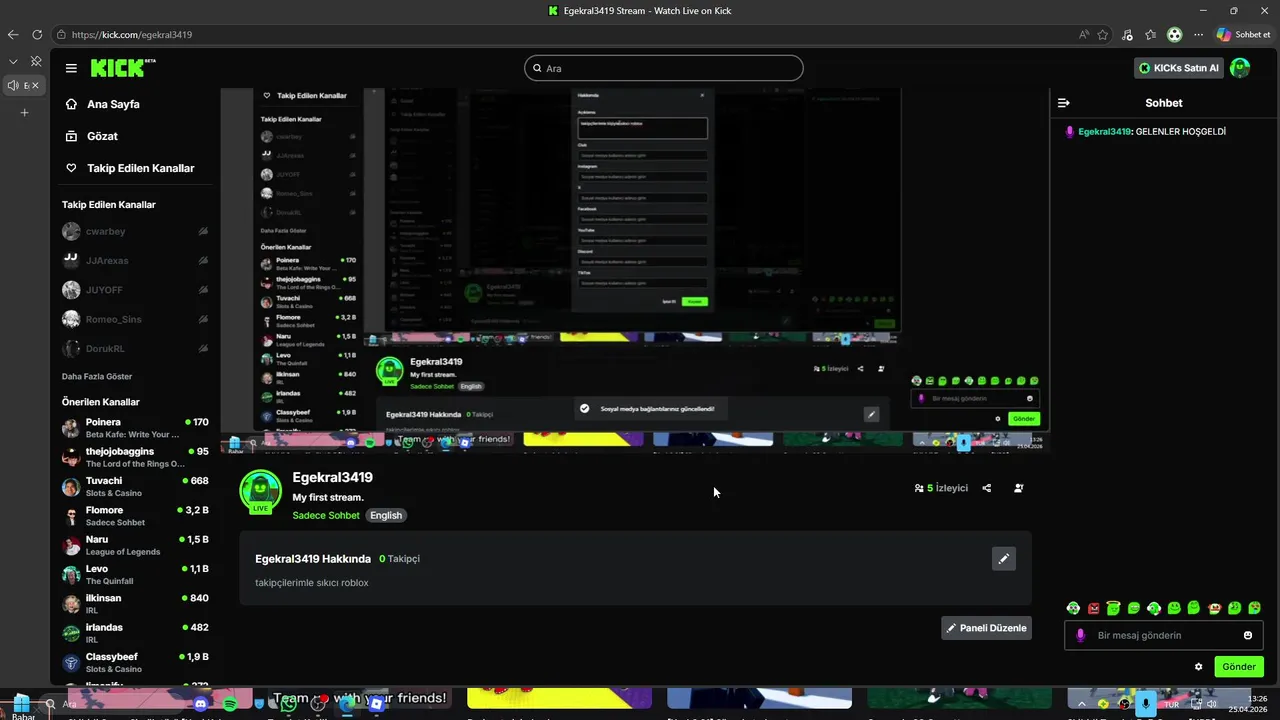Open the Discord taskbar icon
The width and height of the screenshot is (1280, 720).
201,704
